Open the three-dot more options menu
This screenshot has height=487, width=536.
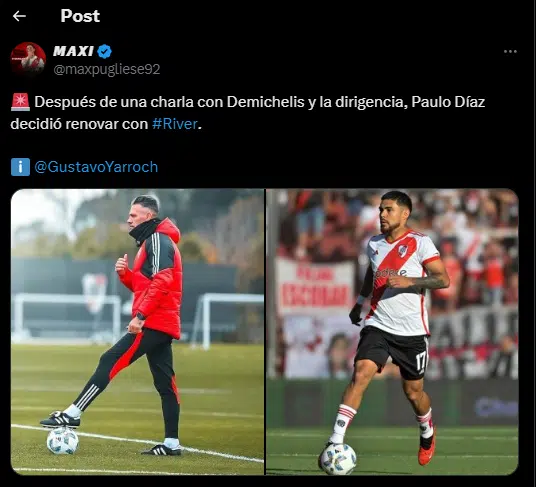tap(510, 52)
